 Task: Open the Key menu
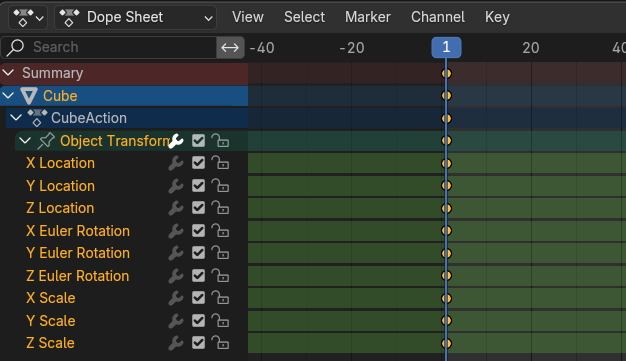click(x=497, y=17)
